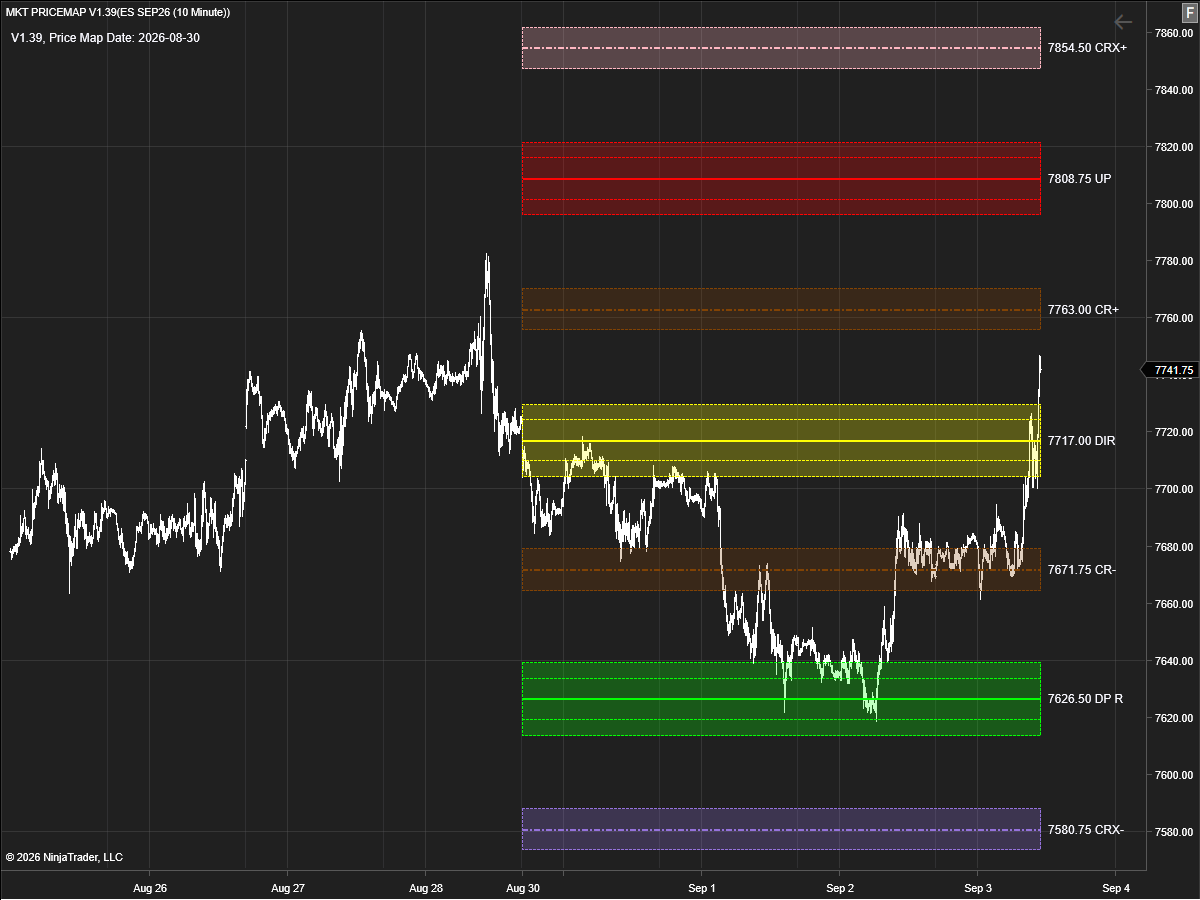Select the 7808.75 UP level label
Viewport: 1200px width, 900px height.
tap(1079, 179)
